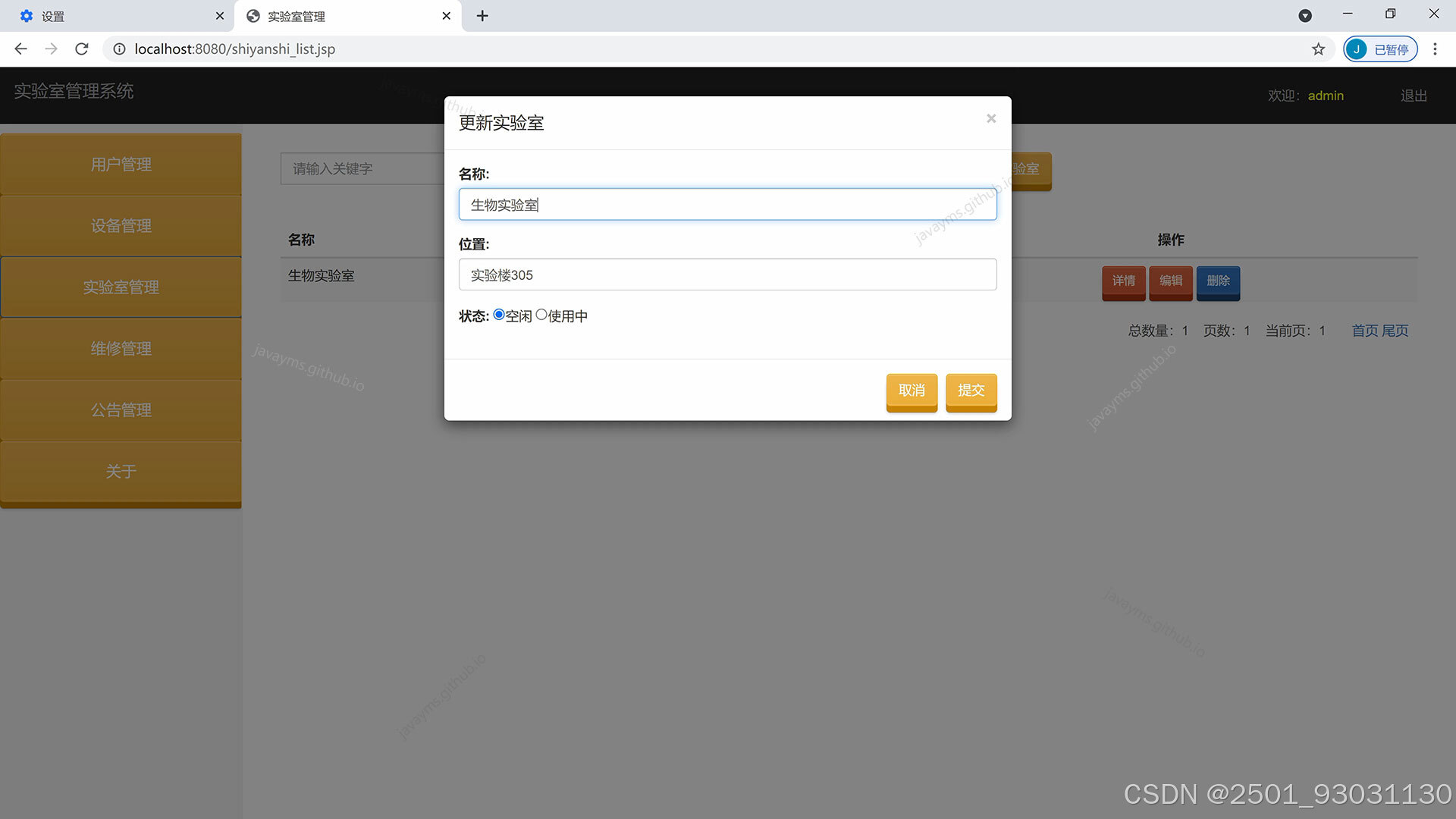The height and width of the screenshot is (819, 1456).
Task: Select the 实验室管理 browser tab
Action: click(349, 16)
